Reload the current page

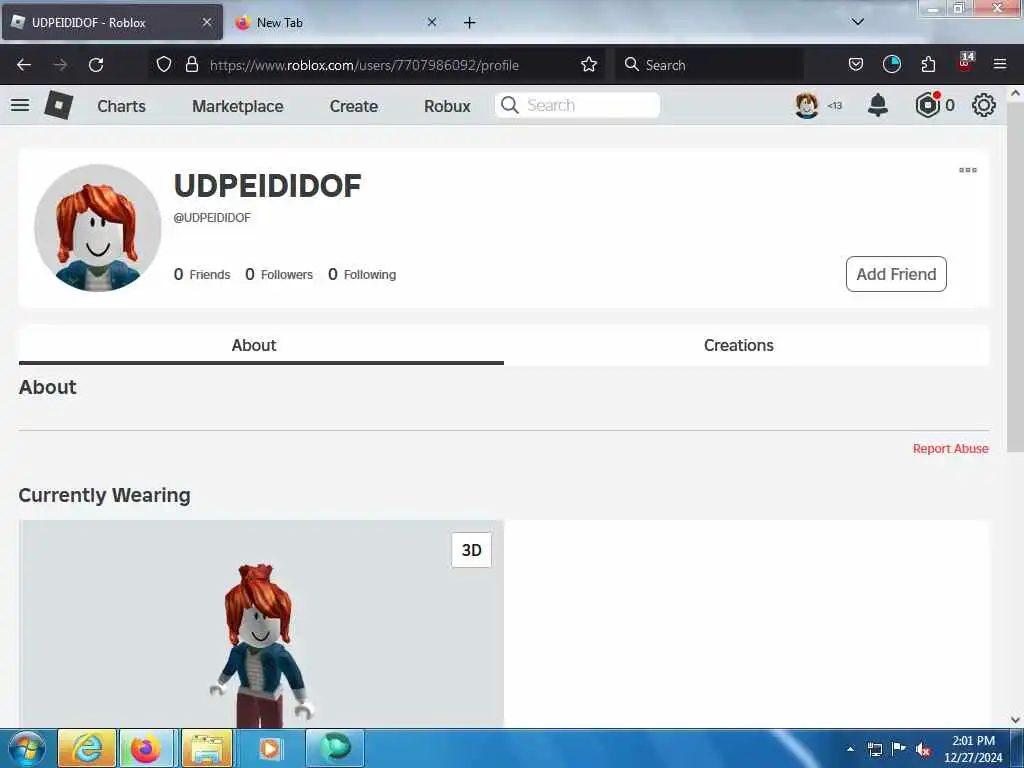point(96,65)
